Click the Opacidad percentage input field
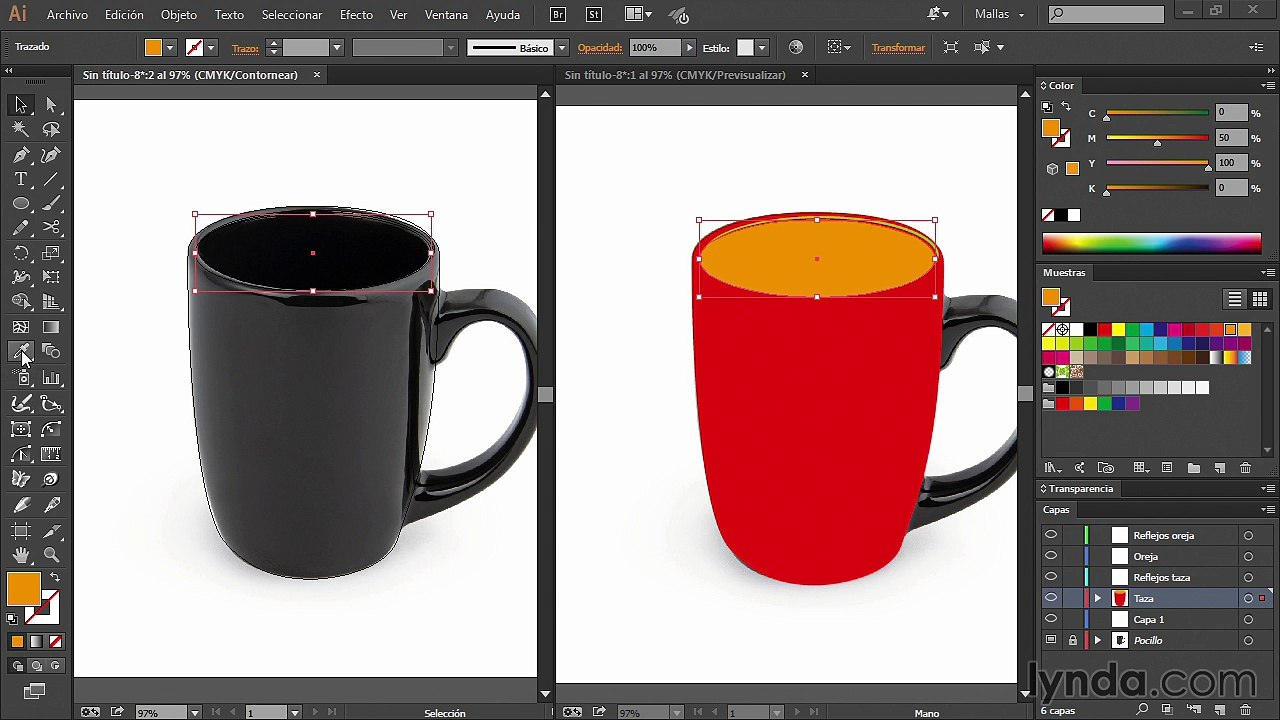The width and height of the screenshot is (1280, 720). tap(654, 48)
